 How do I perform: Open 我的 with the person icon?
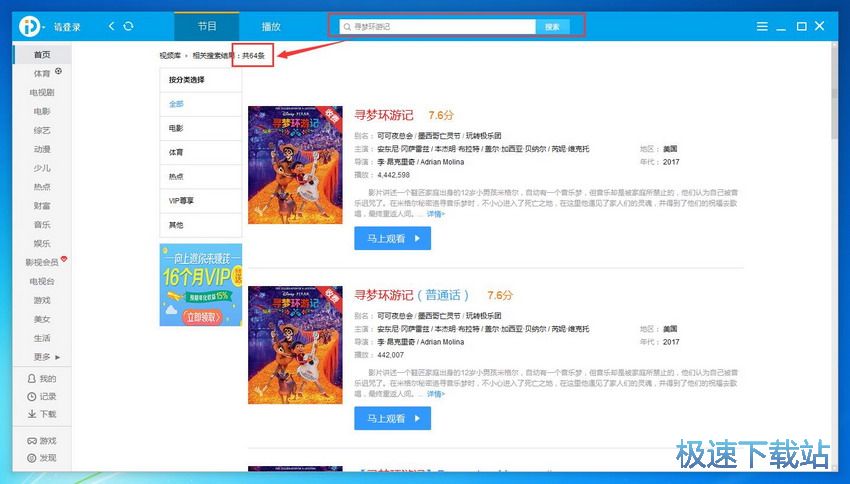(x=42, y=378)
